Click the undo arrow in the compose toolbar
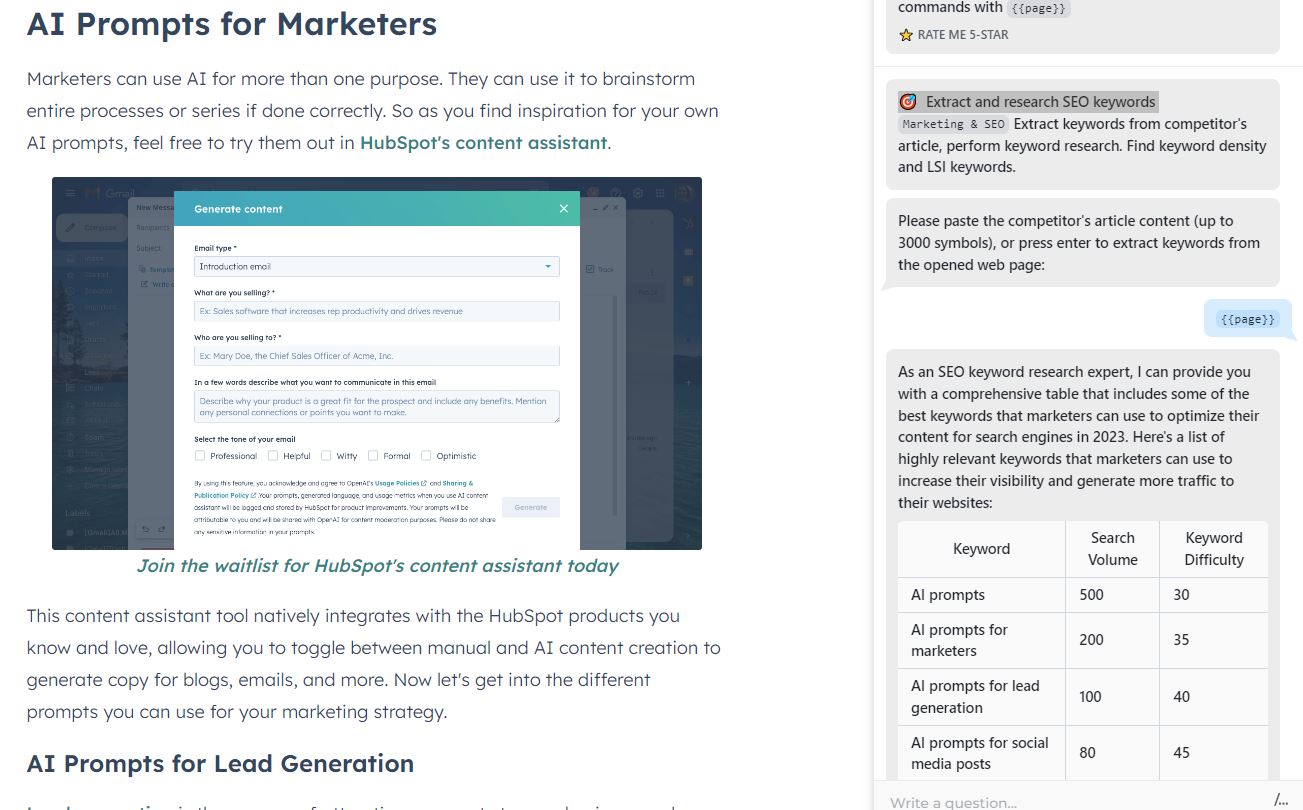Screen dimensions: 1303x810 (x=145, y=528)
